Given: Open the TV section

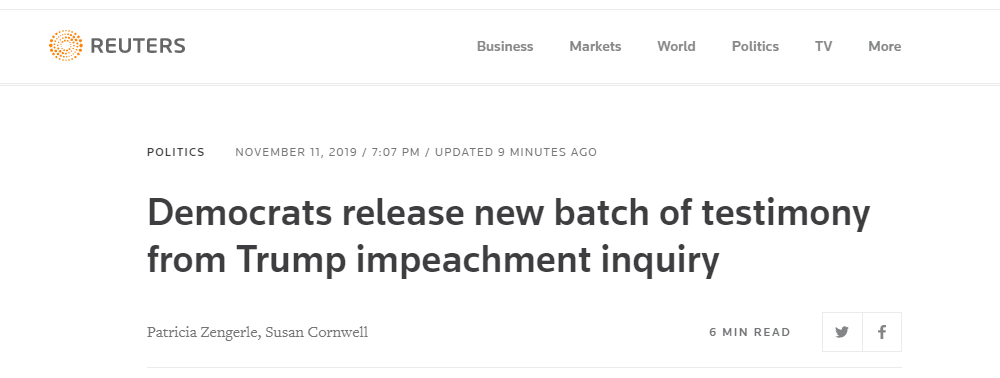Looking at the screenshot, I should [823, 47].
